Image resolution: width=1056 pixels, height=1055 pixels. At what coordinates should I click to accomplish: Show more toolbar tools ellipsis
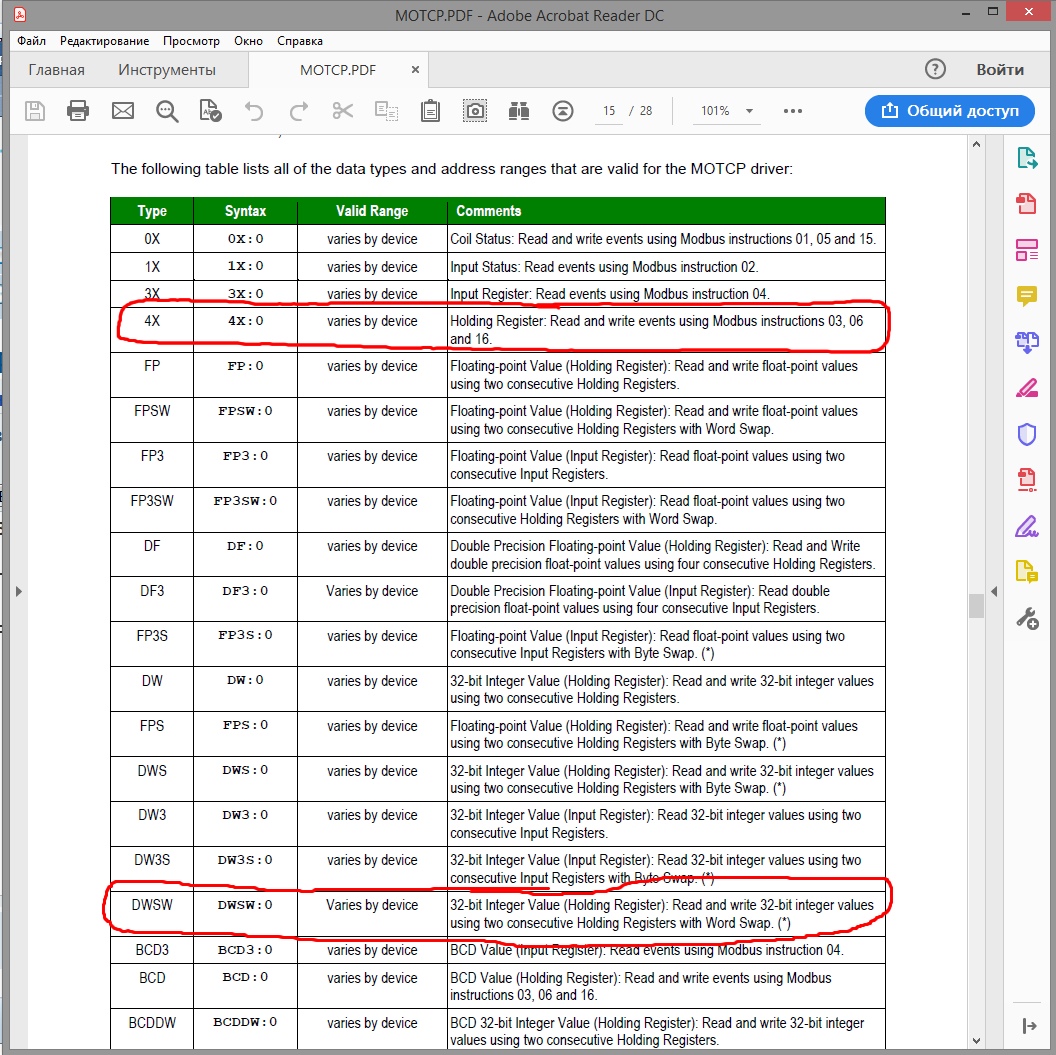(x=793, y=111)
